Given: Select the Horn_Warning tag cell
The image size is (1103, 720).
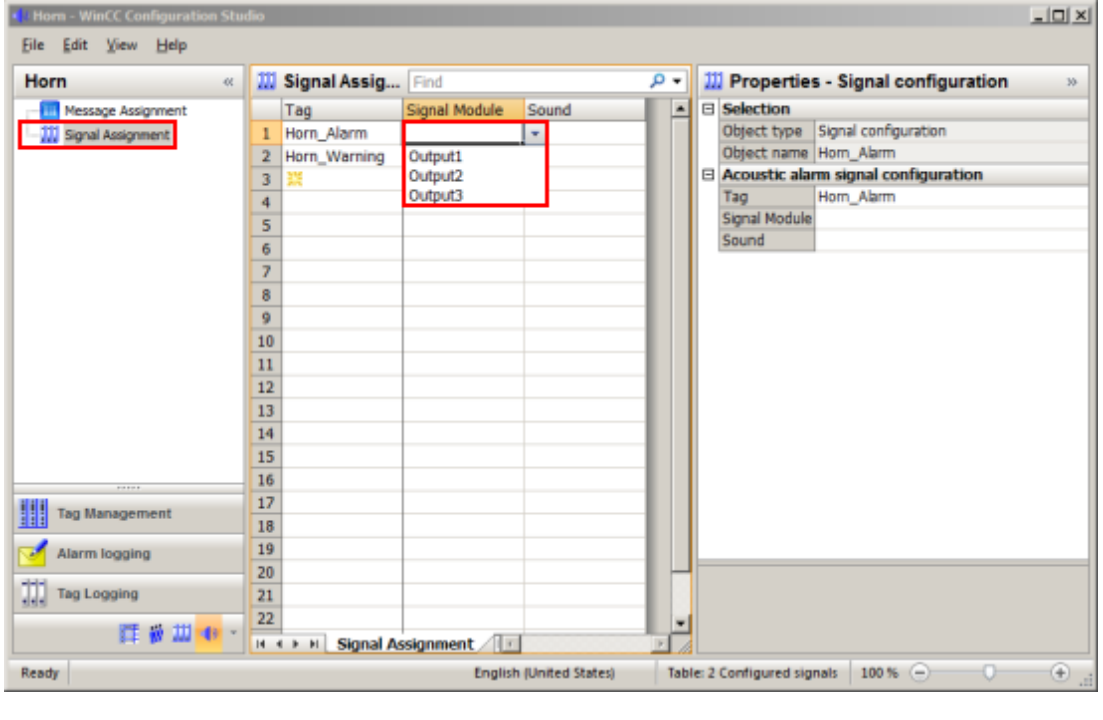Looking at the screenshot, I should (x=342, y=156).
